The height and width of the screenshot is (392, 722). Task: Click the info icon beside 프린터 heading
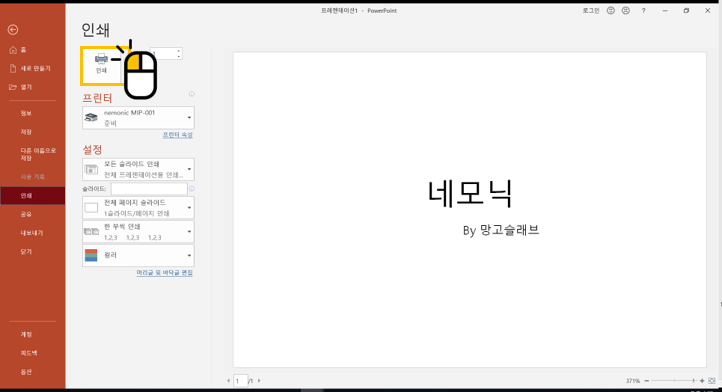pyautogui.click(x=192, y=94)
